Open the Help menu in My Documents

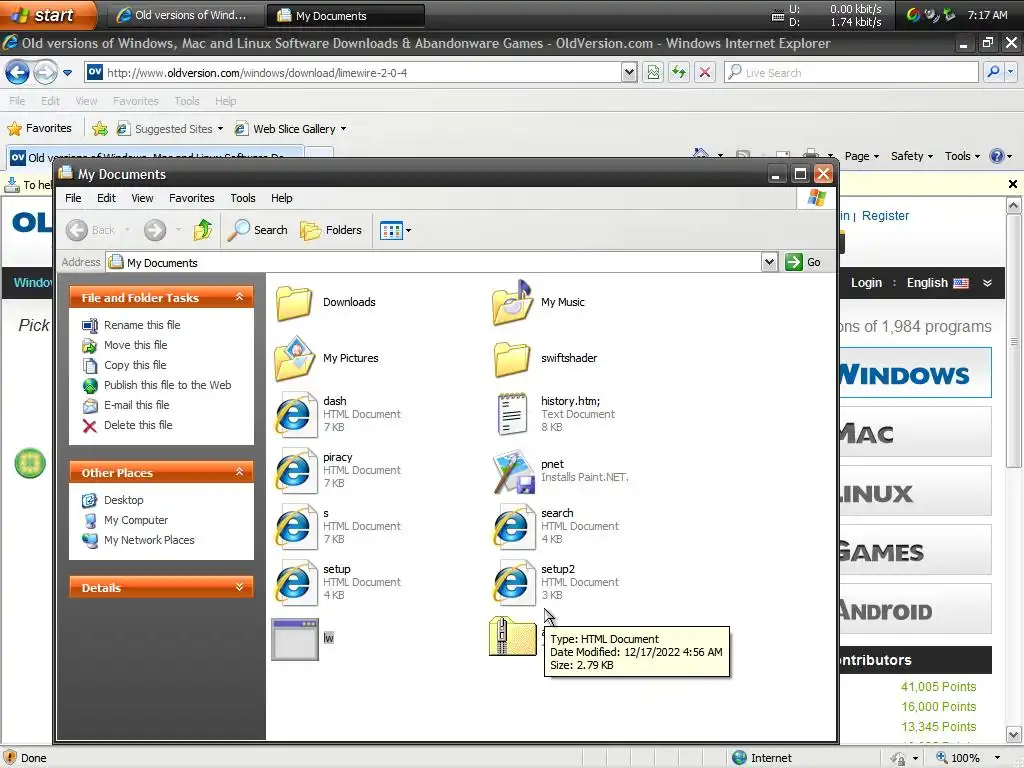(281, 198)
